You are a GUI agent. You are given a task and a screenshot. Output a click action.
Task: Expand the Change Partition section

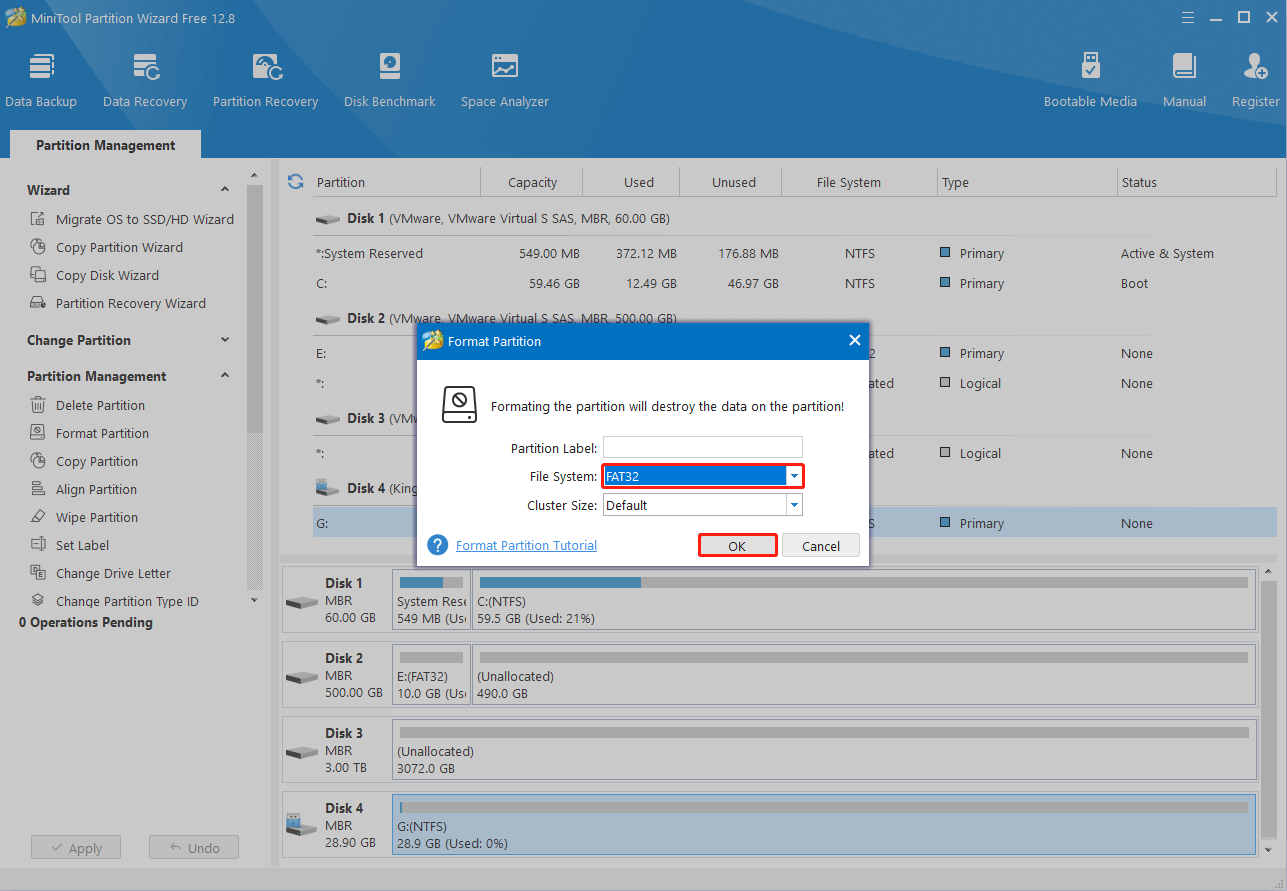click(x=225, y=340)
